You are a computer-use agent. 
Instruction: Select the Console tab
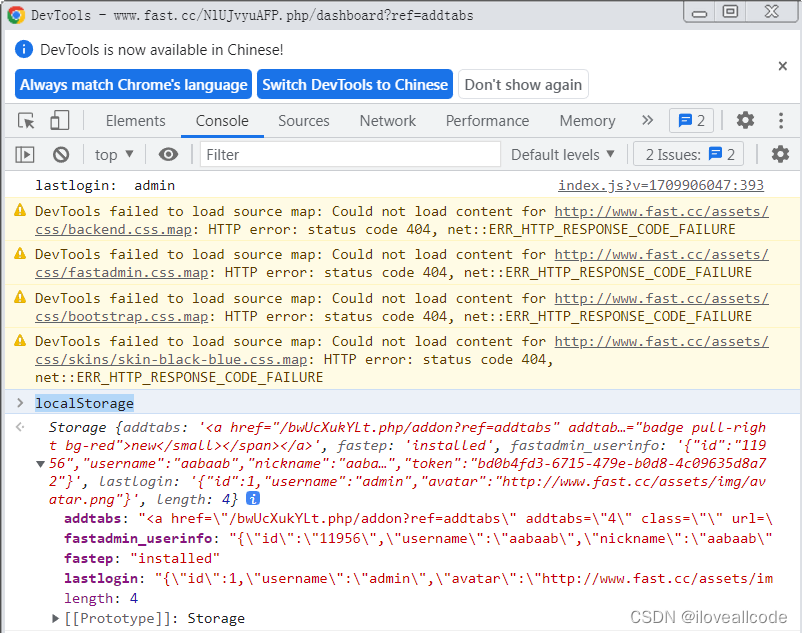coord(222,121)
